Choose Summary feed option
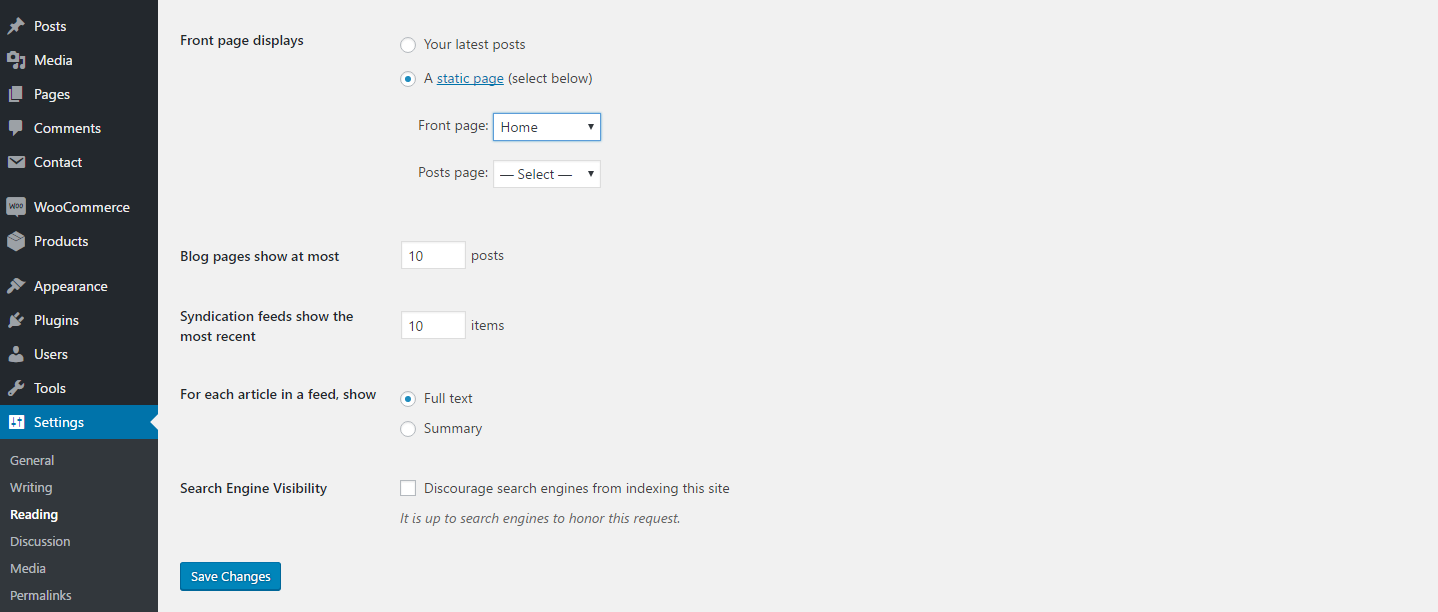The height and width of the screenshot is (612, 1438). [408, 429]
